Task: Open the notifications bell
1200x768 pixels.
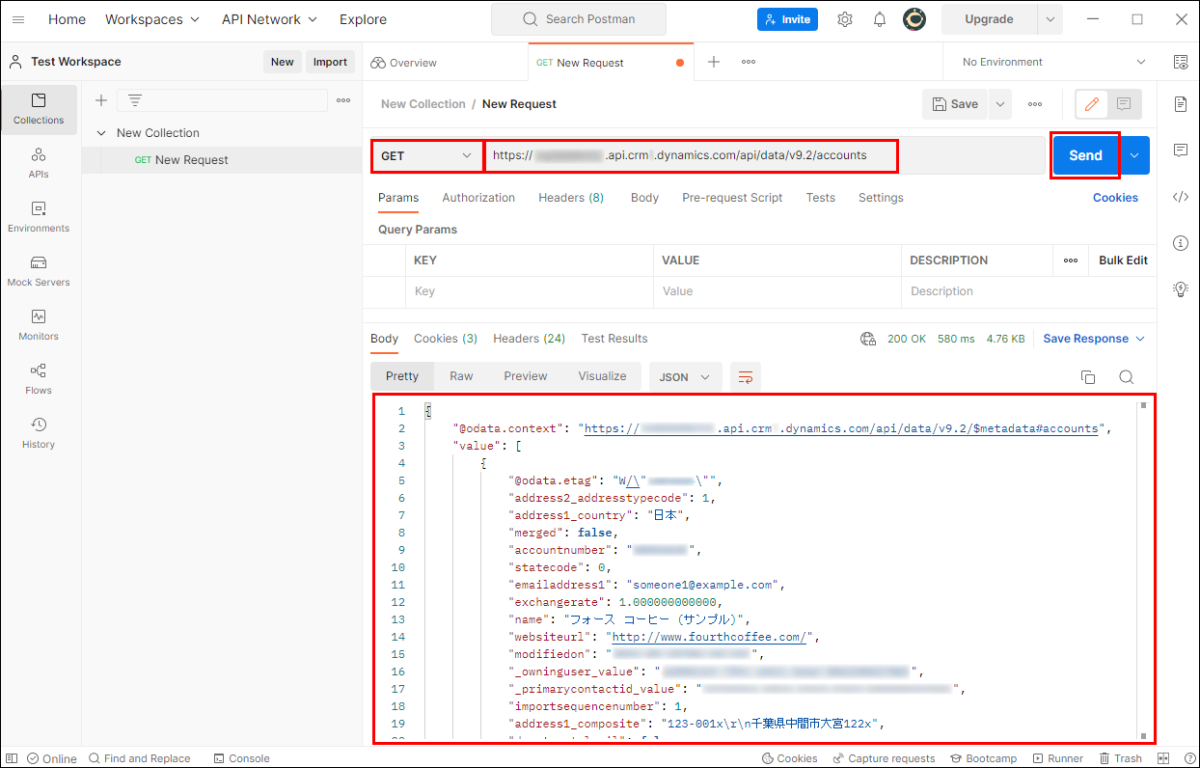Action: (x=879, y=19)
